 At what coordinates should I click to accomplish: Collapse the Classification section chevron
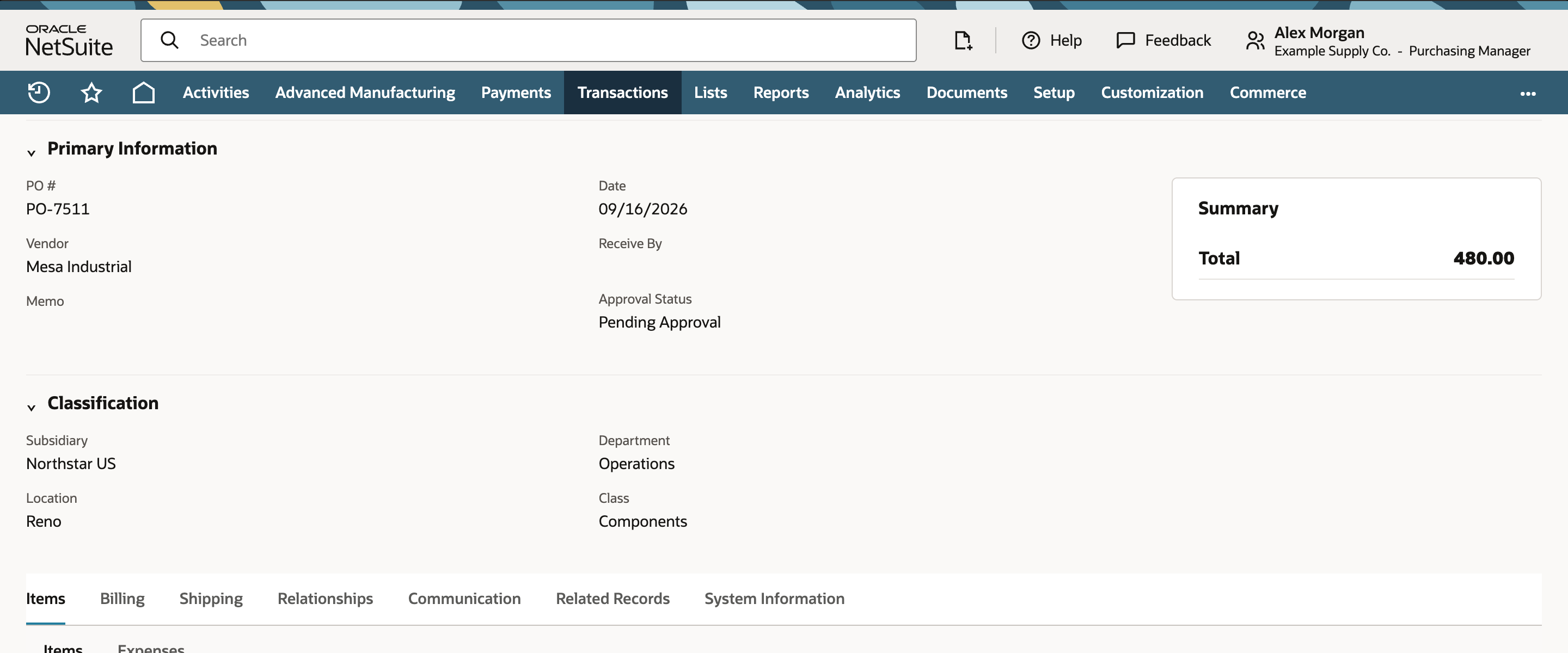click(x=31, y=407)
